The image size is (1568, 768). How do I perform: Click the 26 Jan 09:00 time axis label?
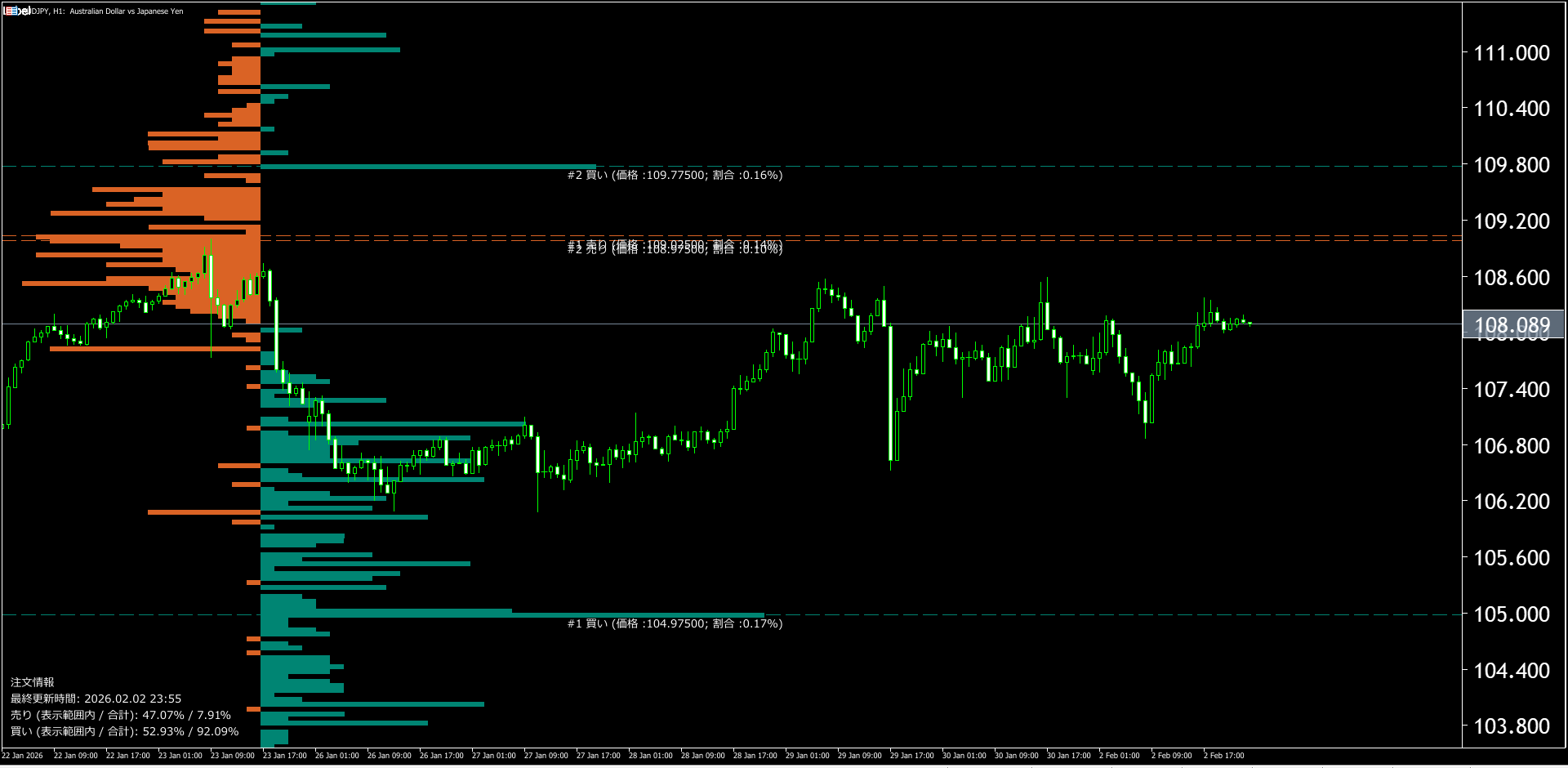[x=390, y=756]
